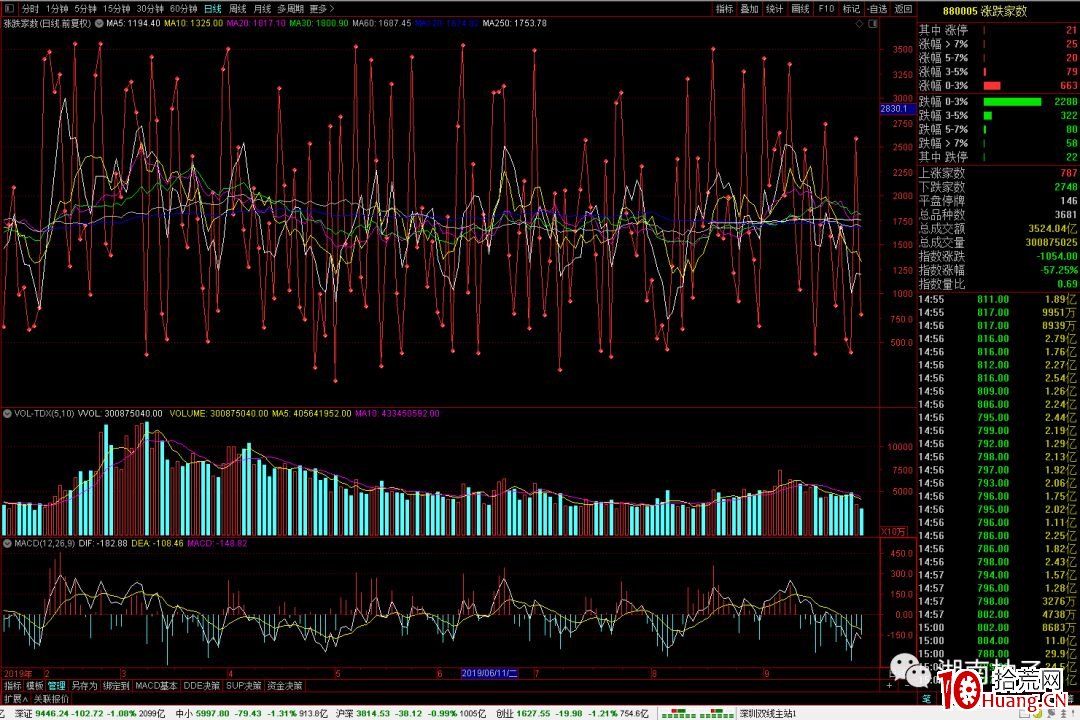Open the 画线 drawing tools
This screenshot has width=1080, height=720.
pos(800,8)
